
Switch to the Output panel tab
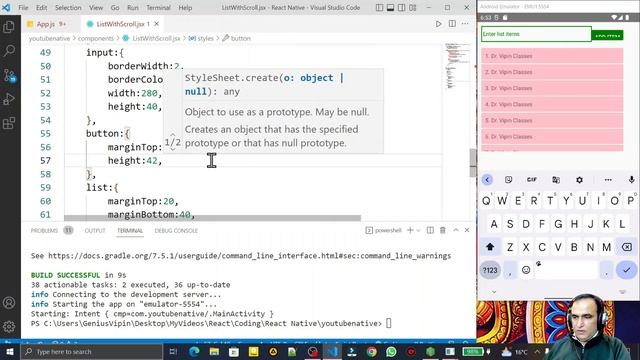pos(95,231)
